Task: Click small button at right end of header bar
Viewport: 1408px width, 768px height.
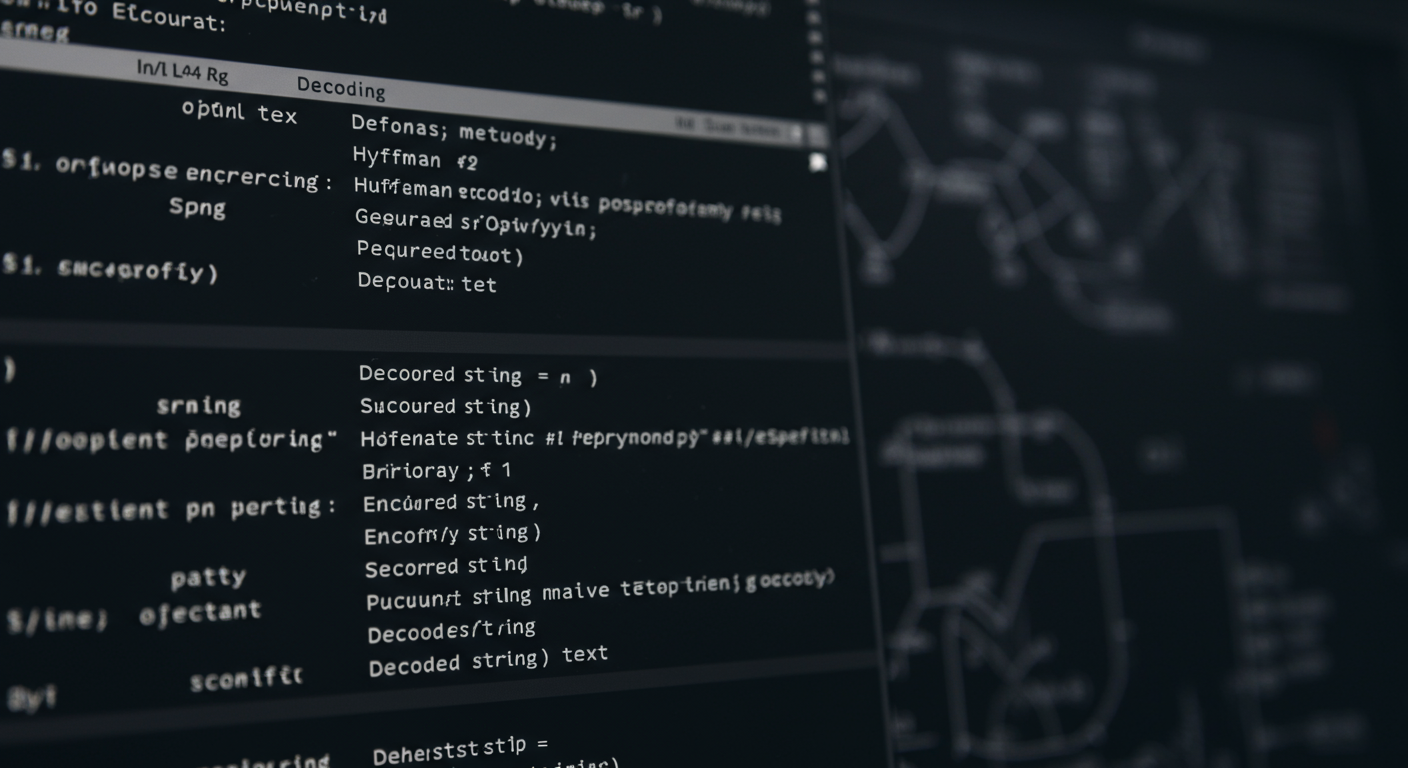Action: (815, 135)
